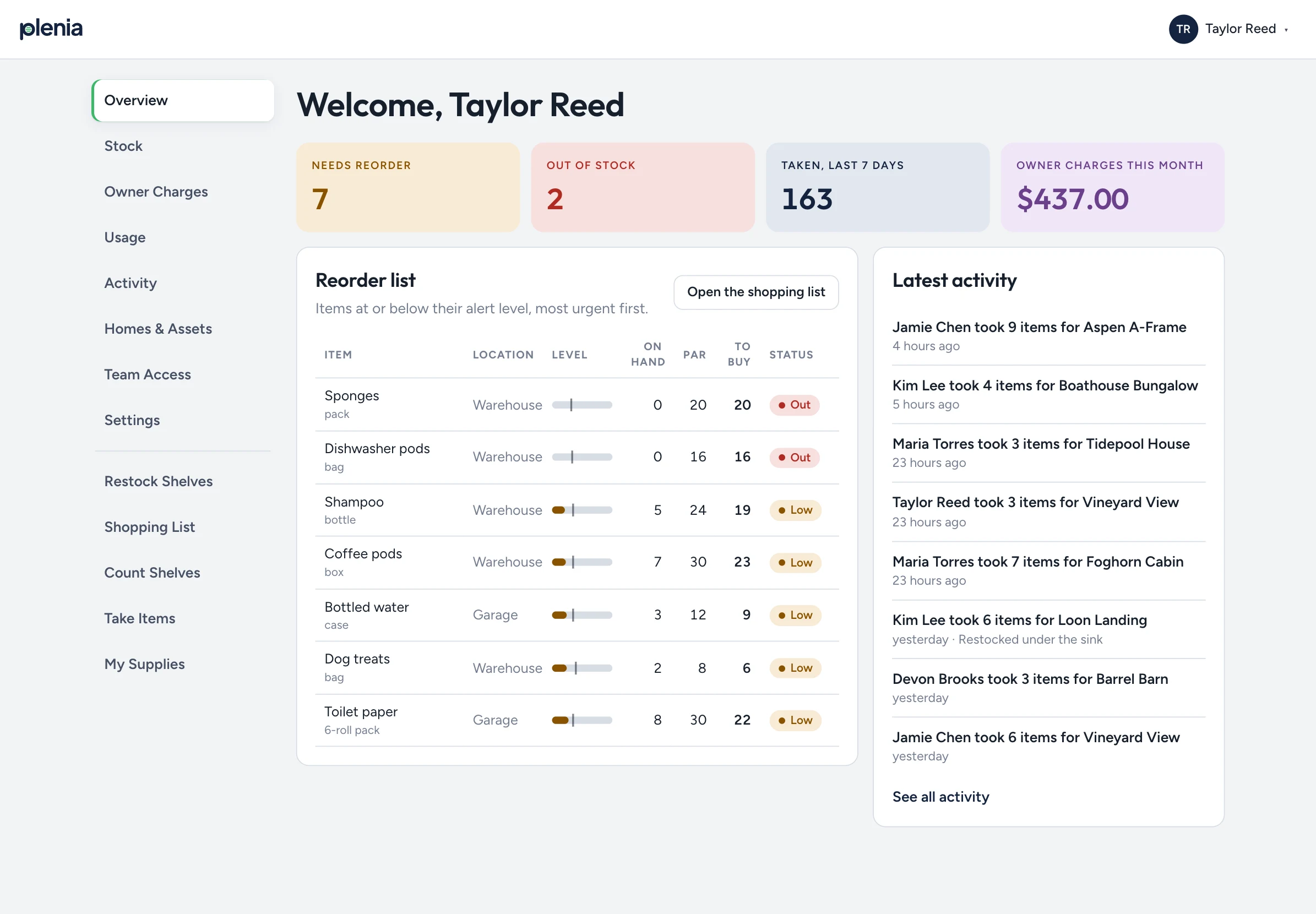This screenshot has width=1316, height=914.
Task: Open the Usage section
Action: click(125, 238)
